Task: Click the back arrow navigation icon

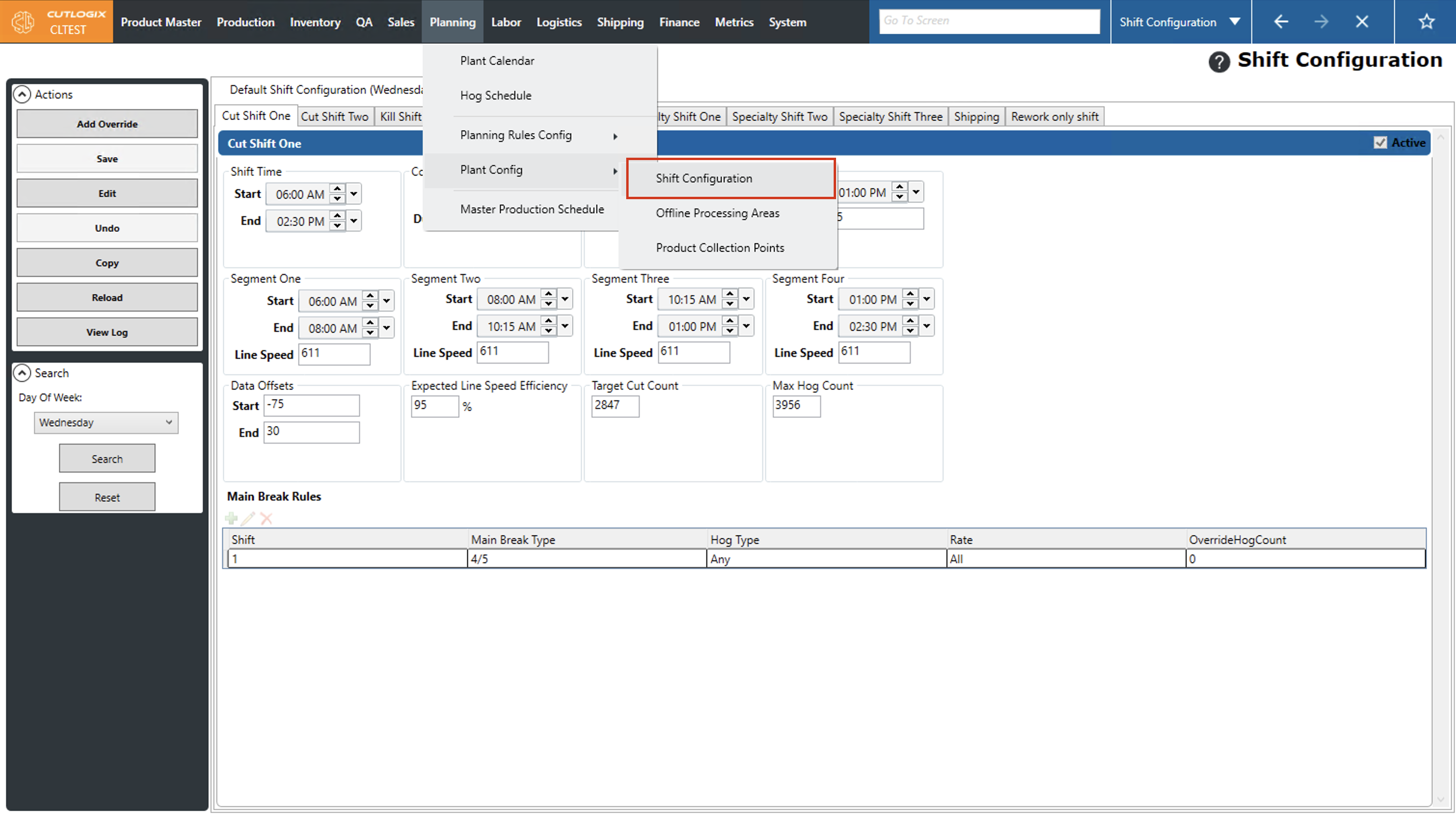Action: [1281, 22]
